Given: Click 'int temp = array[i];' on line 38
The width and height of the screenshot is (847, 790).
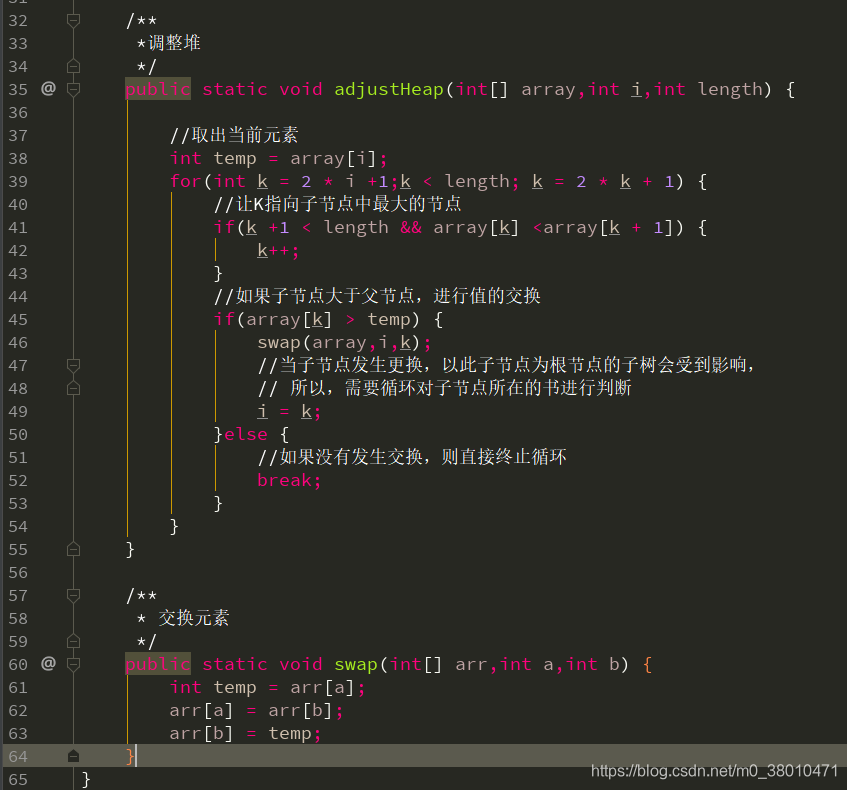Looking at the screenshot, I should [279, 159].
